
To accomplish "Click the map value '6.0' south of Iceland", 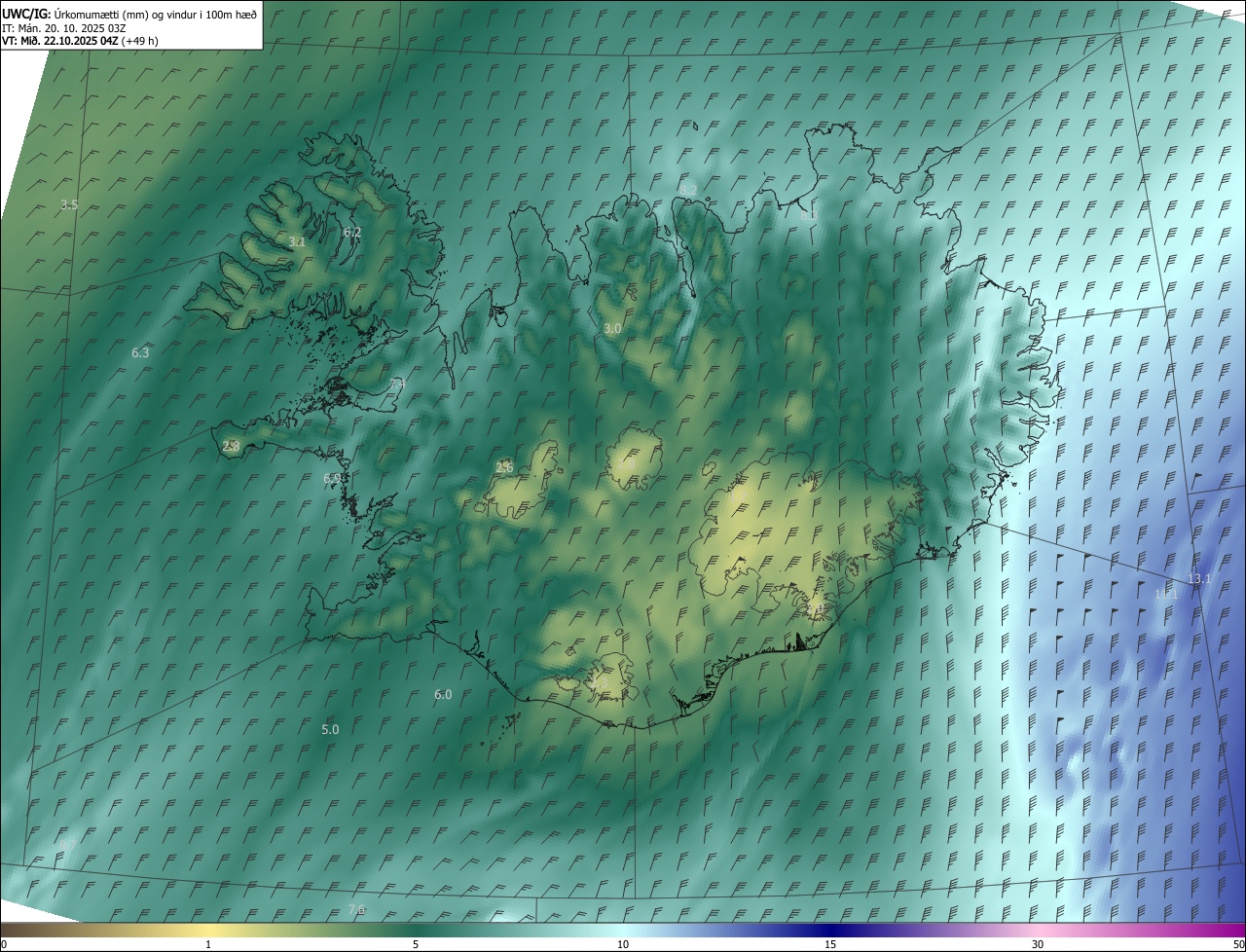I will pyautogui.click(x=443, y=694).
